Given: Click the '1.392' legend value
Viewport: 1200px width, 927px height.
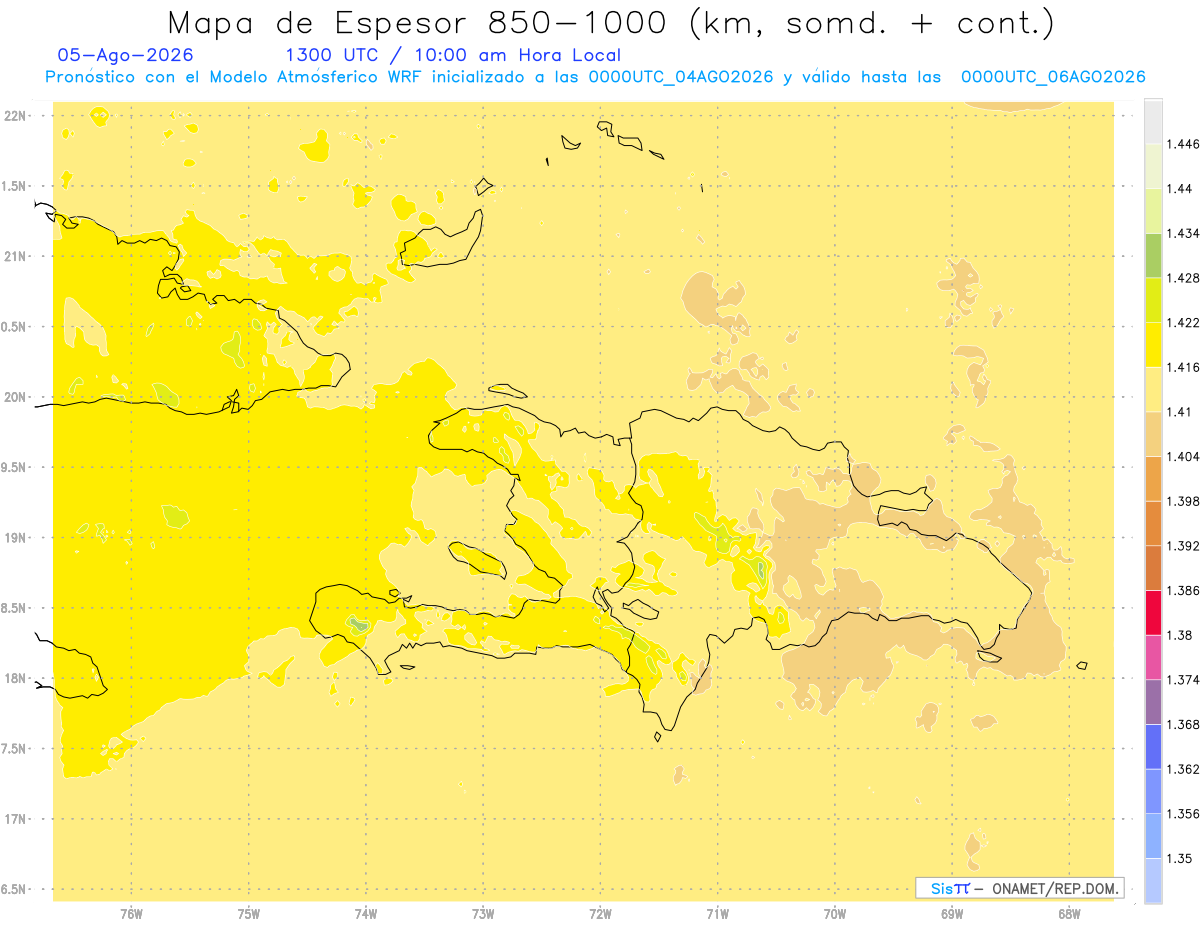Looking at the screenshot, I should click(x=1183, y=546).
